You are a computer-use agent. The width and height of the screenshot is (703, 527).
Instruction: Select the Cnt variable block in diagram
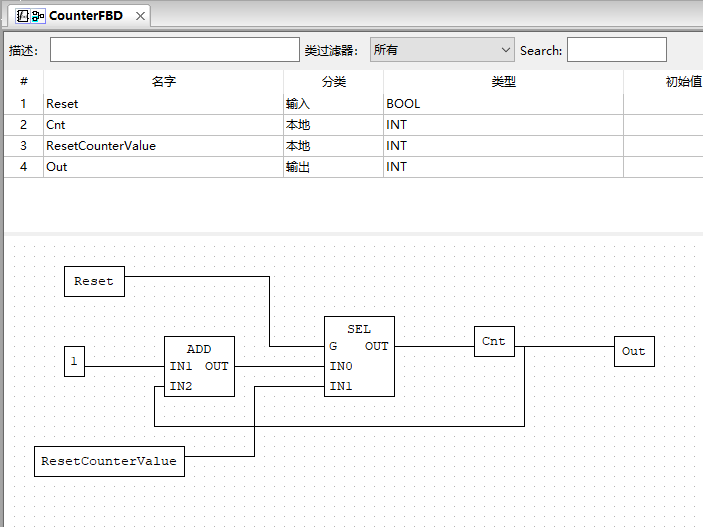coord(494,341)
